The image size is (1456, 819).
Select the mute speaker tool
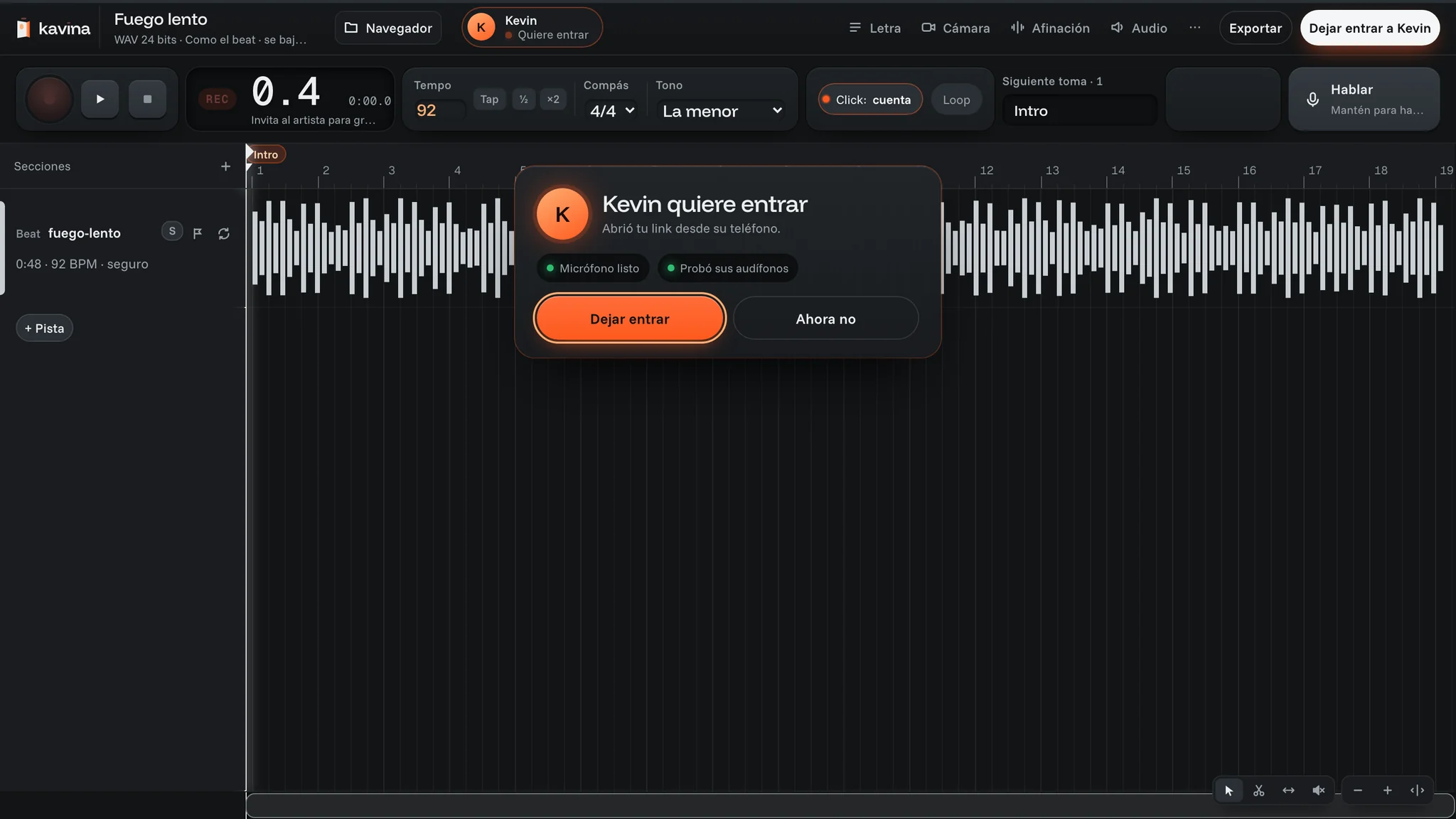click(x=1318, y=791)
